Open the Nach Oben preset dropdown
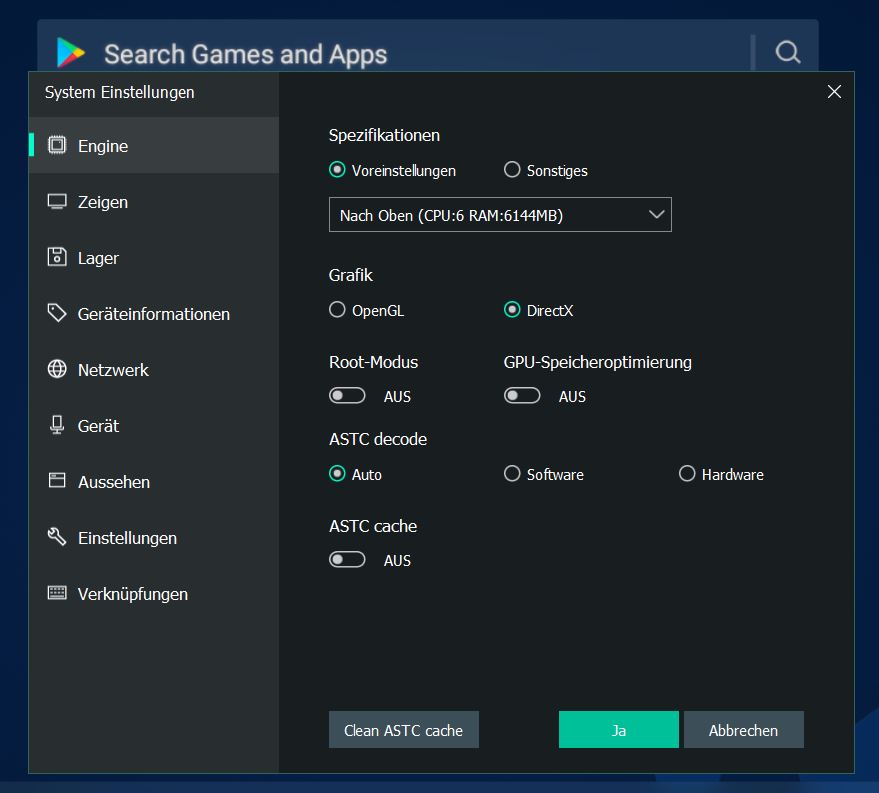Screen dimensions: 879x793 click(500, 215)
